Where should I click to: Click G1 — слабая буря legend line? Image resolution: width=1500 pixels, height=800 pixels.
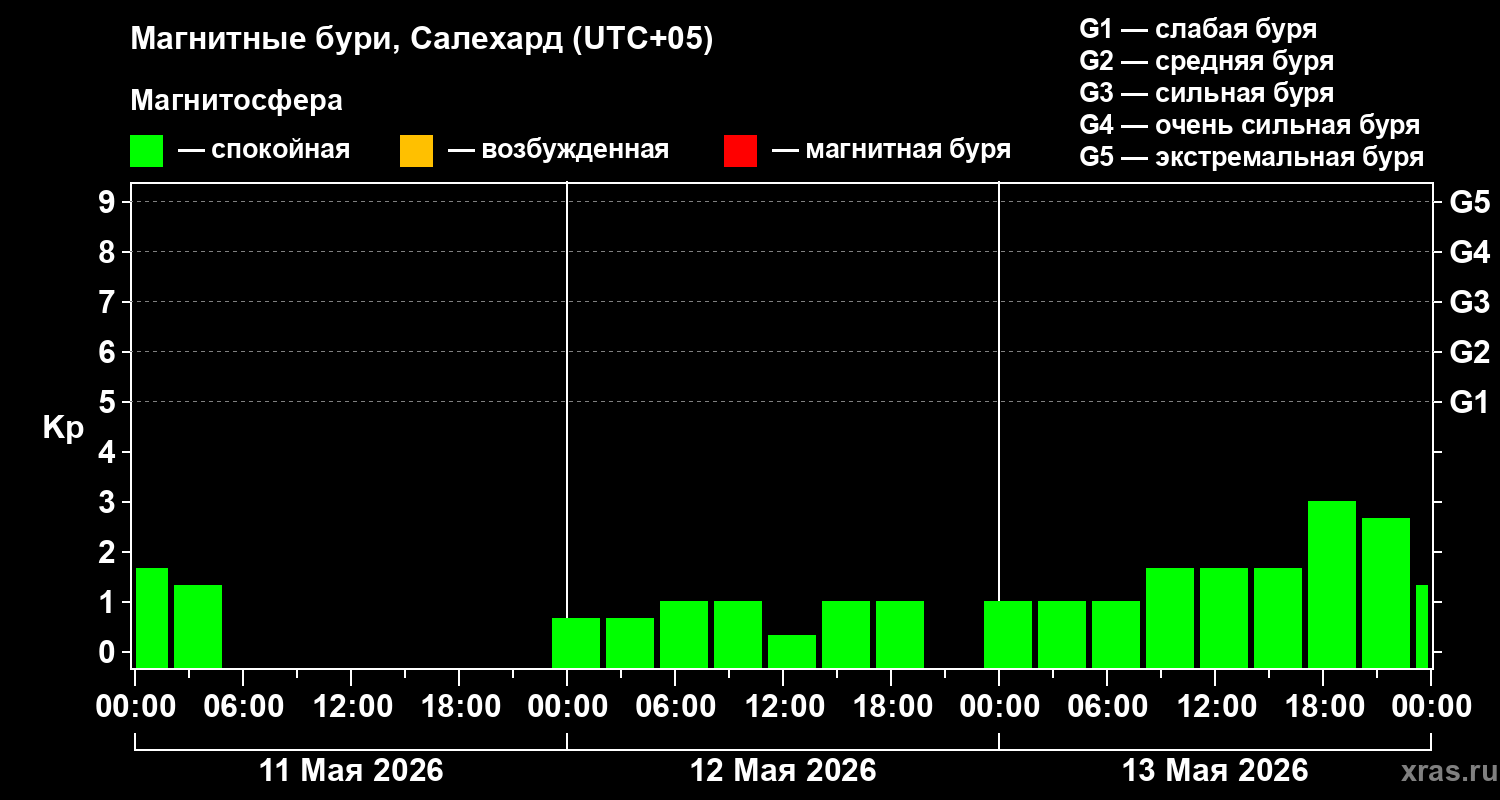click(x=1198, y=28)
